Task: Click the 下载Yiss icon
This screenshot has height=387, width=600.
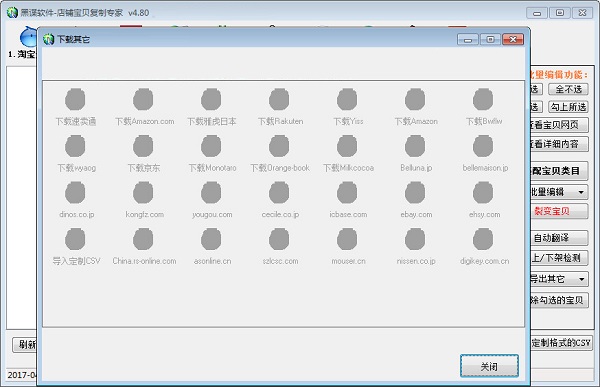Action: 347,100
